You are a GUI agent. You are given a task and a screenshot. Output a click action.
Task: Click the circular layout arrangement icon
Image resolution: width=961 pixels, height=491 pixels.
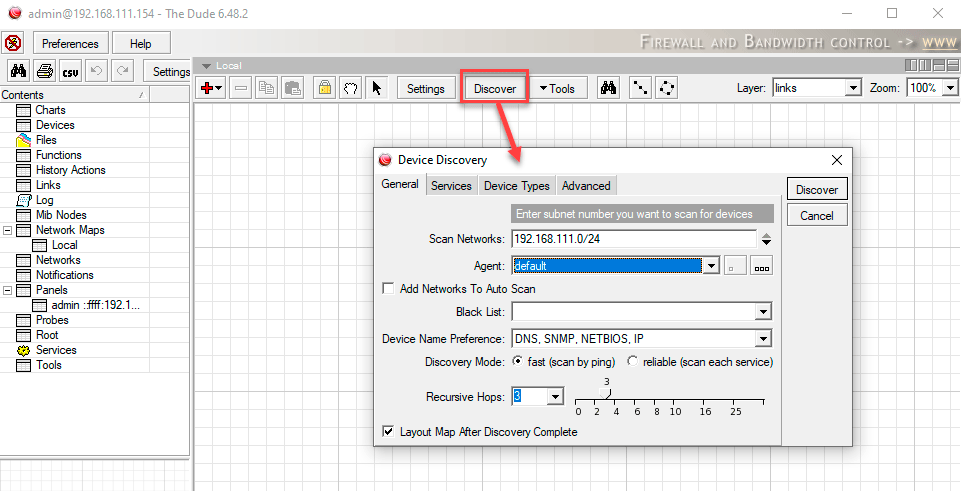(x=667, y=88)
